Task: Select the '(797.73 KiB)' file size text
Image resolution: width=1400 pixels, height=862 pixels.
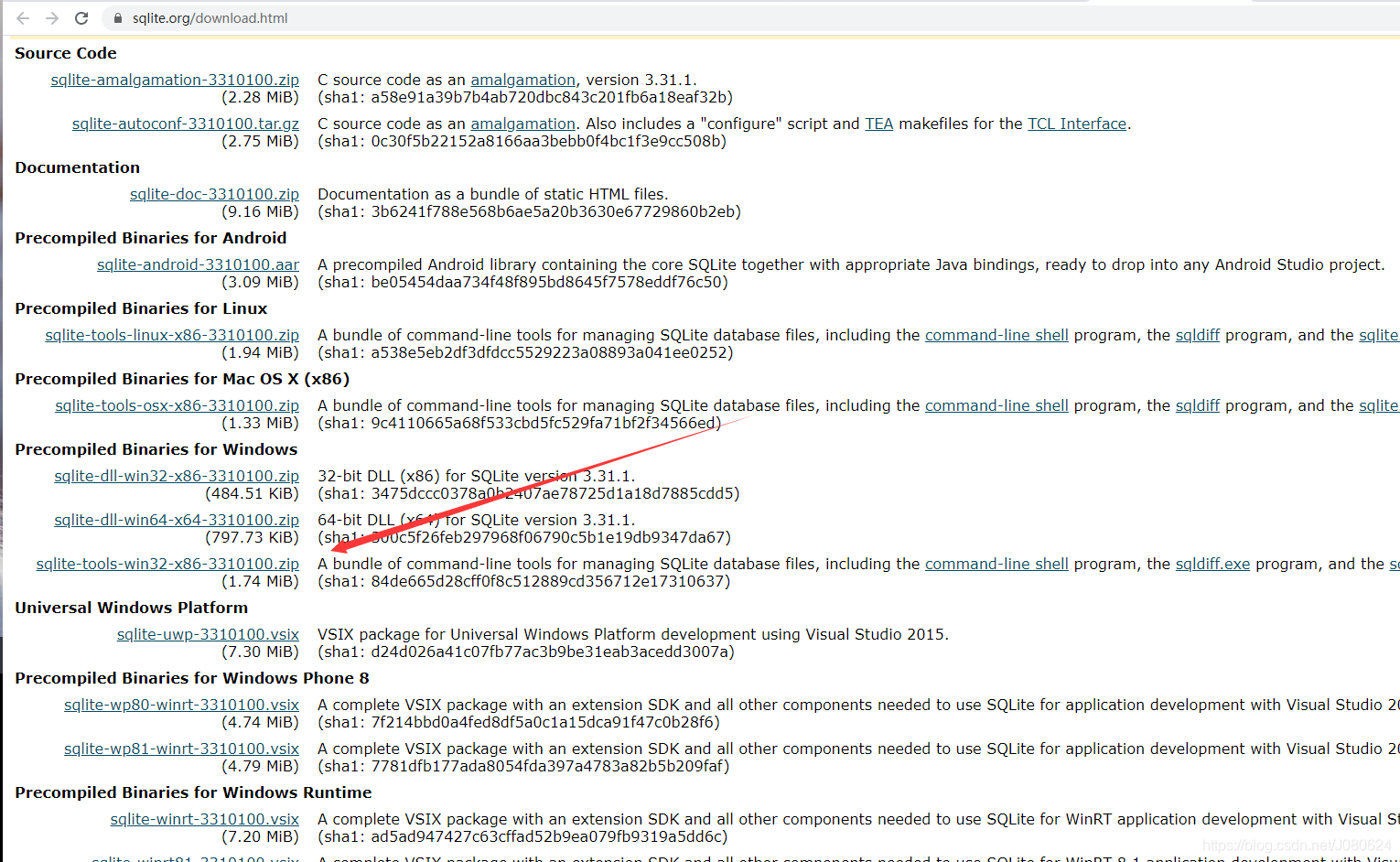Action: (252, 537)
